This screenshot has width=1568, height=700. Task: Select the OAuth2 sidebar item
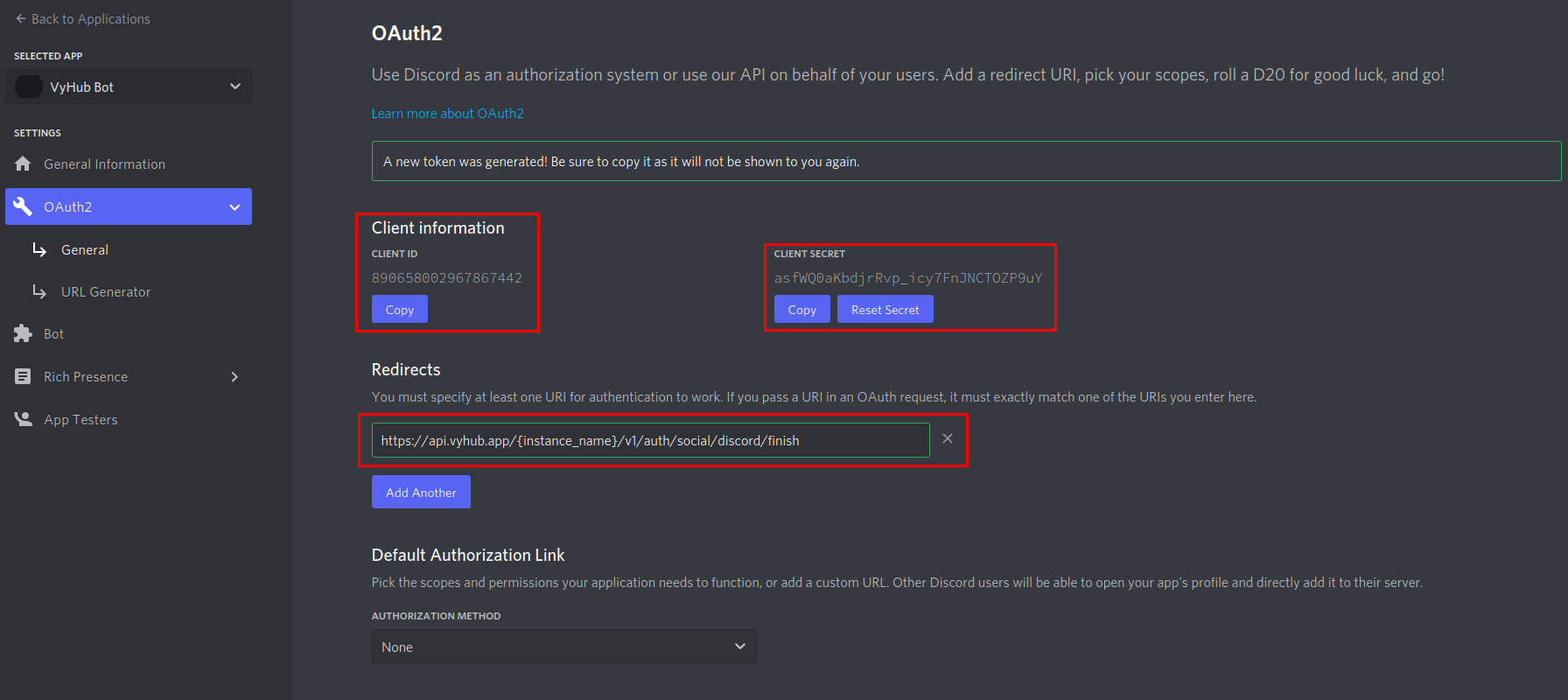pos(129,206)
